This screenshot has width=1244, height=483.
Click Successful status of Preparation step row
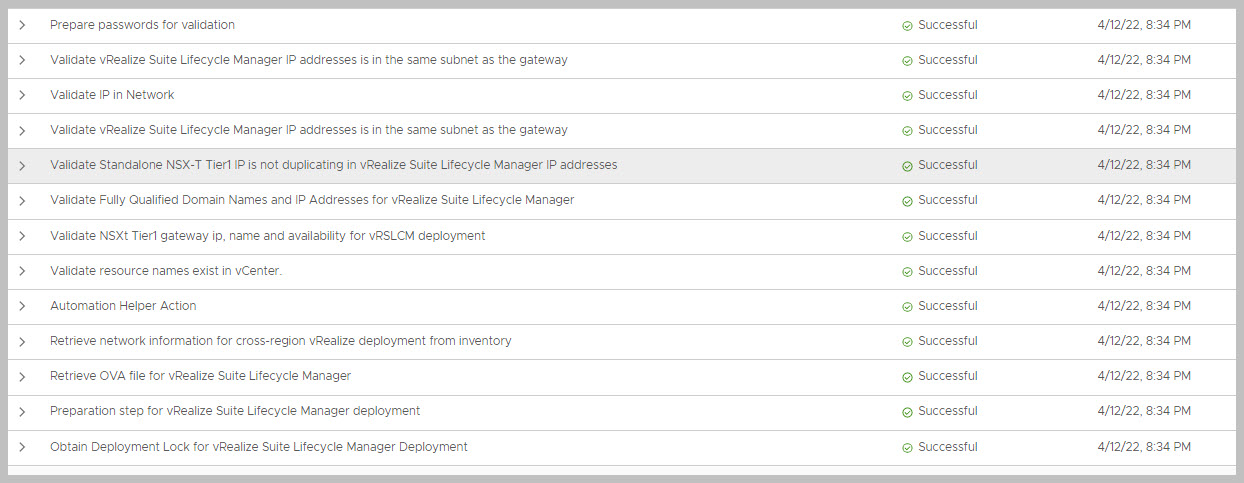[x=947, y=411]
